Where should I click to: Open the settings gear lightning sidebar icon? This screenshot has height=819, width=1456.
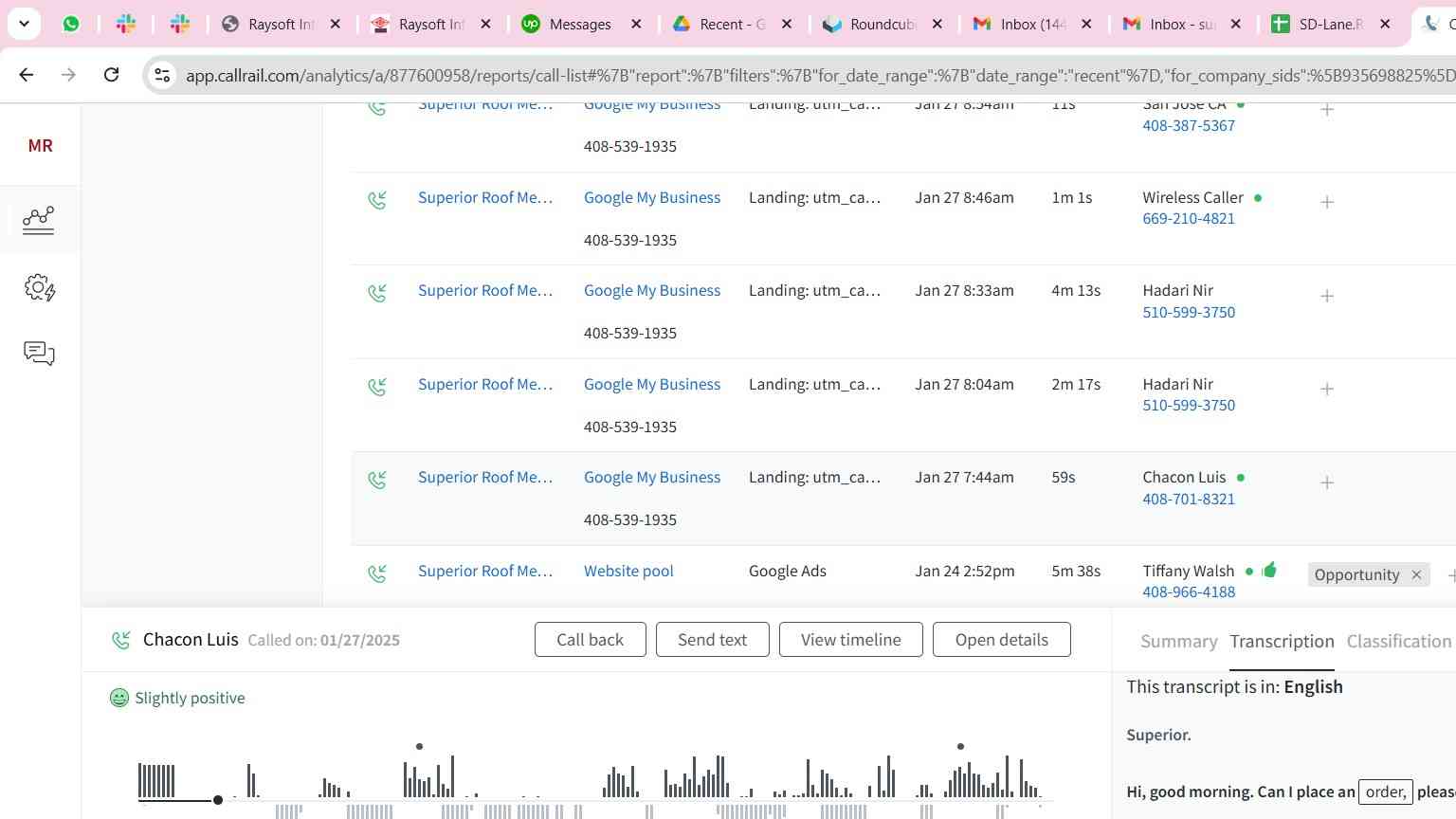point(39,287)
